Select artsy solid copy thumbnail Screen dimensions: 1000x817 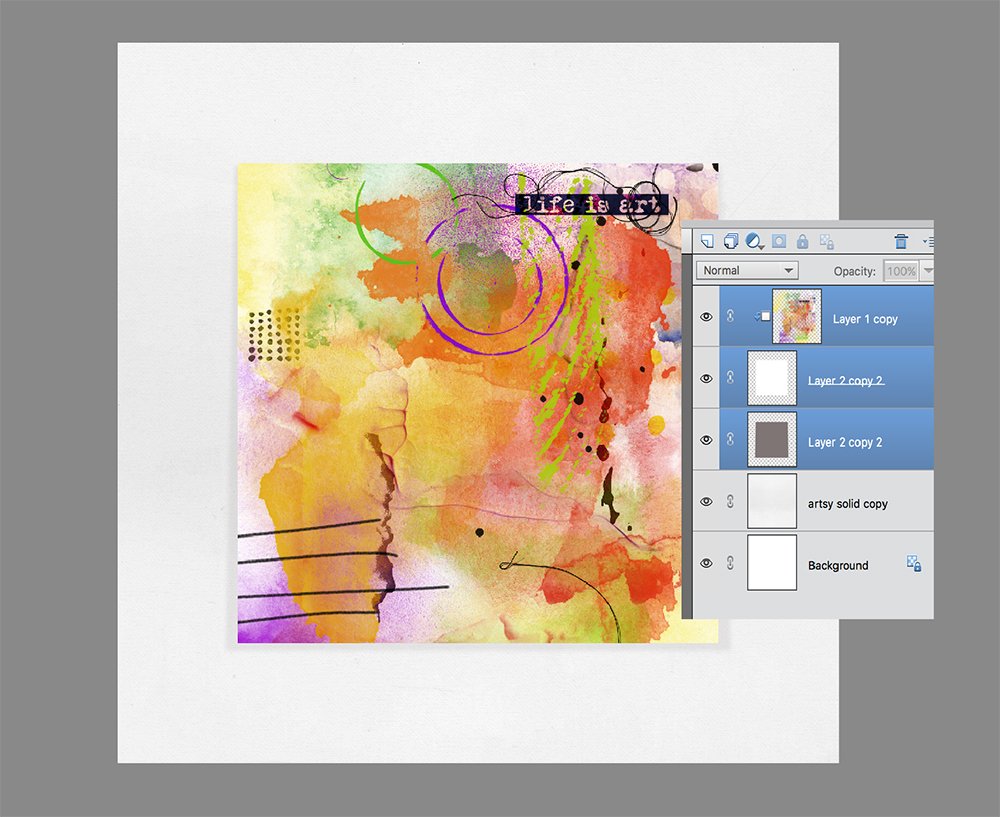click(772, 501)
